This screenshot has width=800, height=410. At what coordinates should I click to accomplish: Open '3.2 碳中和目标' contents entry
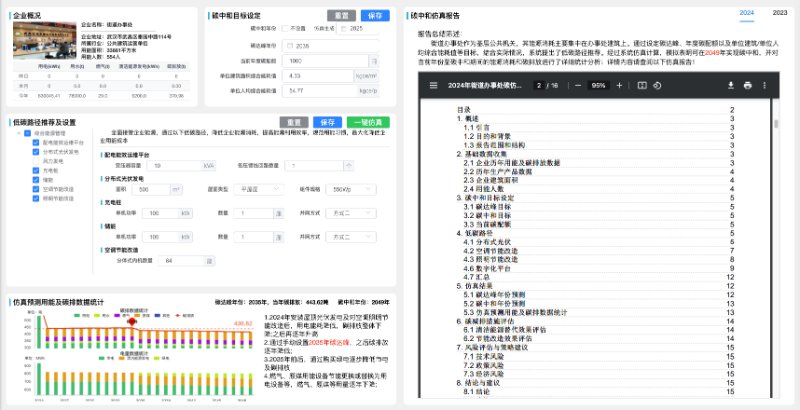[487, 215]
